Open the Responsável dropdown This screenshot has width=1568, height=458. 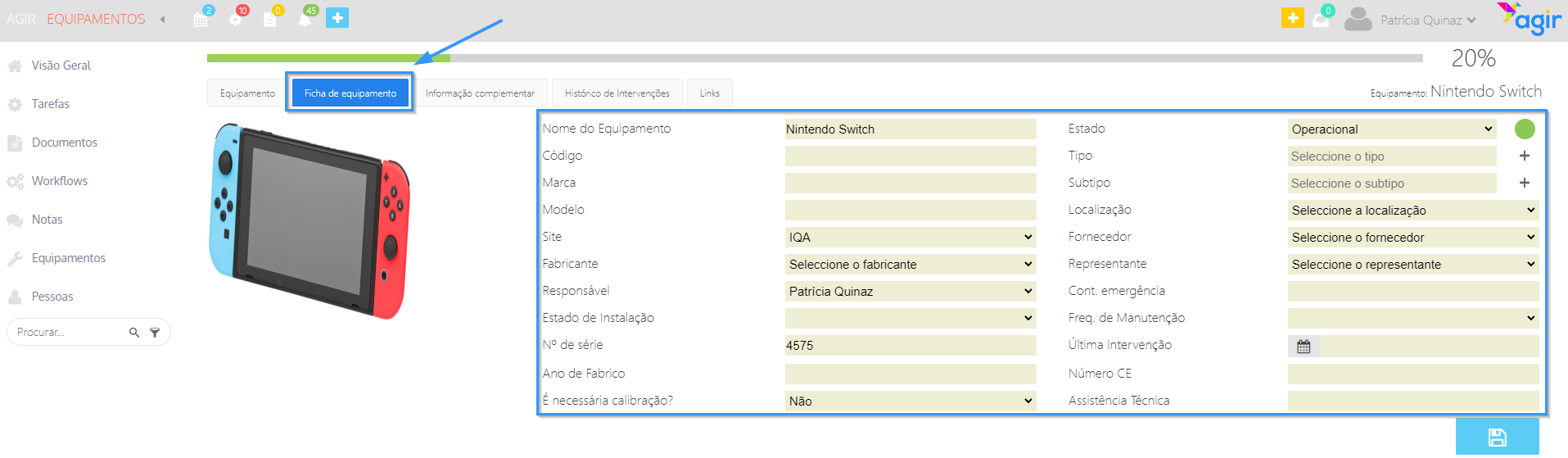pyautogui.click(x=911, y=292)
